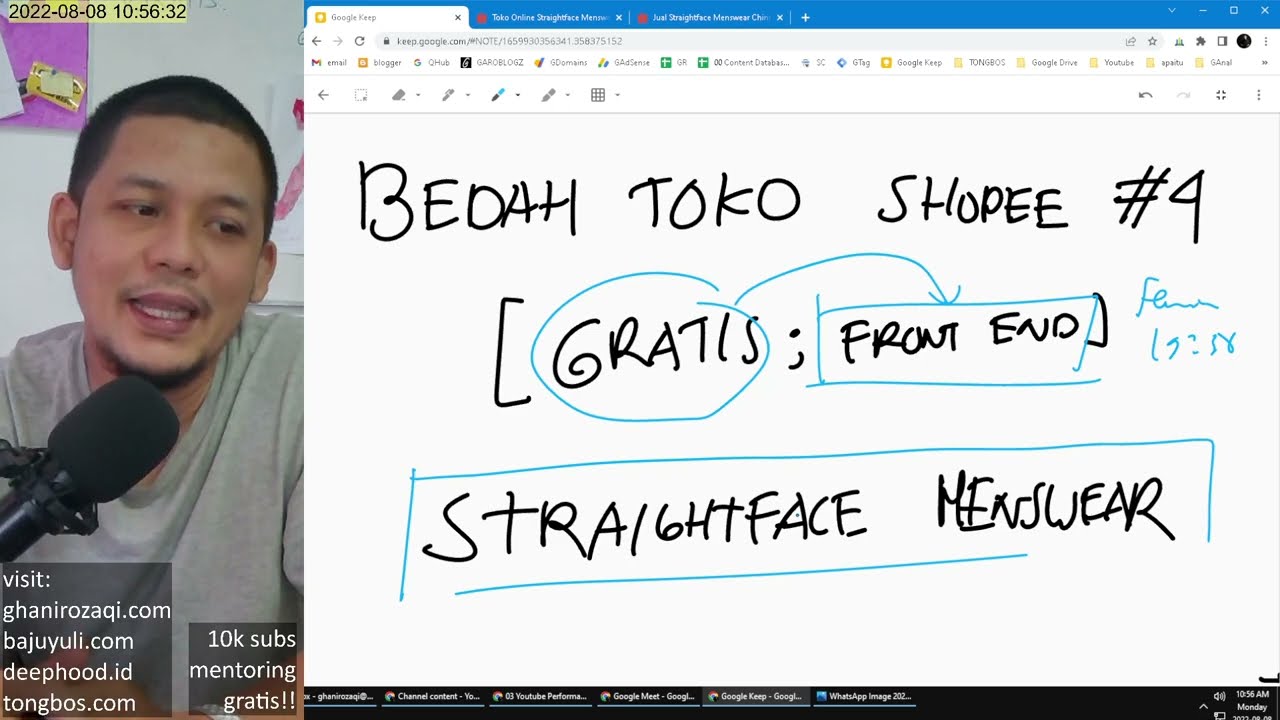Image resolution: width=1280 pixels, height=720 pixels.
Task: Close the Jual Straightface Menswear tab
Action: pos(779,17)
